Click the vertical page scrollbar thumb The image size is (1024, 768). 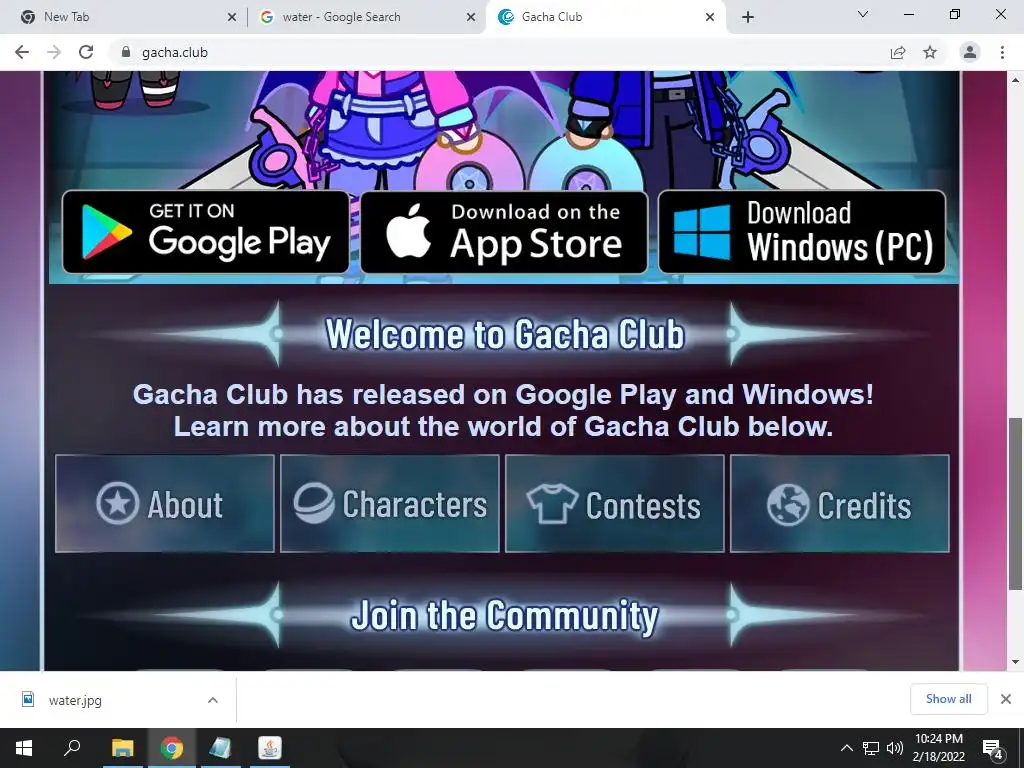pyautogui.click(x=1015, y=504)
